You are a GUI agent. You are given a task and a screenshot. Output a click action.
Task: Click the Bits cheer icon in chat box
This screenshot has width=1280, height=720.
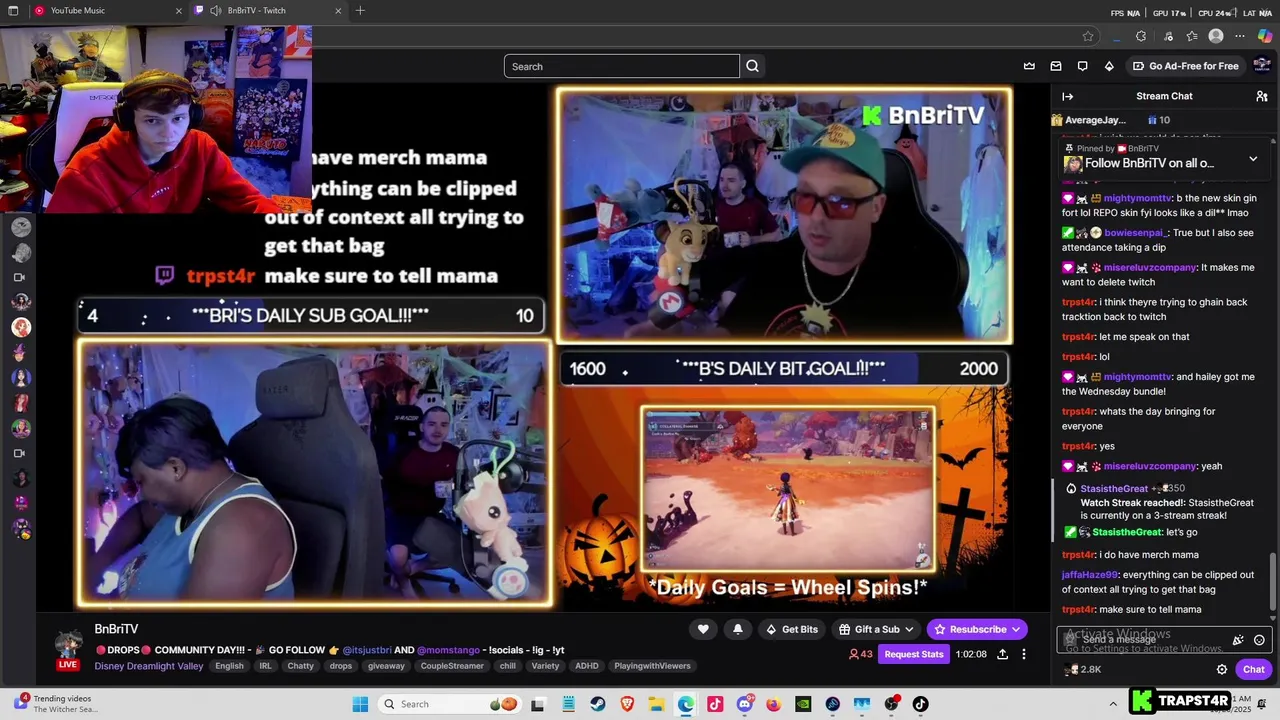coord(1238,640)
